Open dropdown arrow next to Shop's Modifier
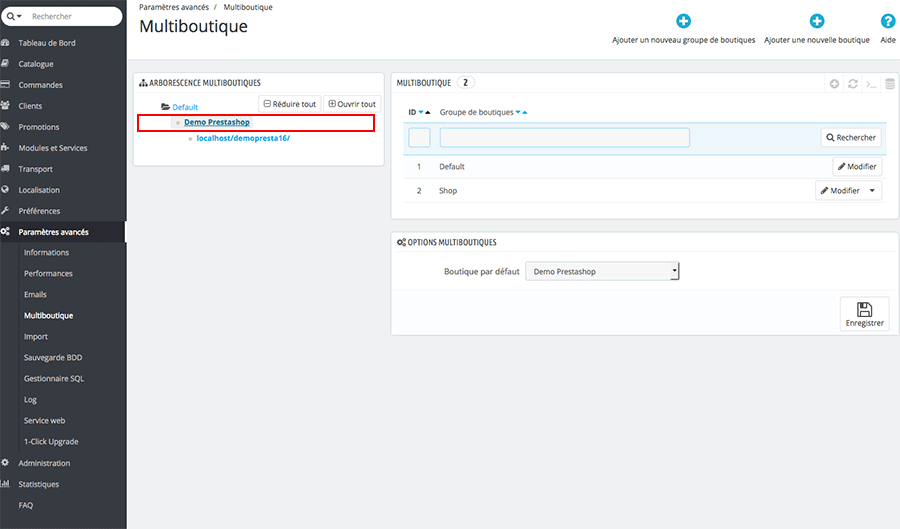This screenshot has height=529, width=900. point(872,190)
